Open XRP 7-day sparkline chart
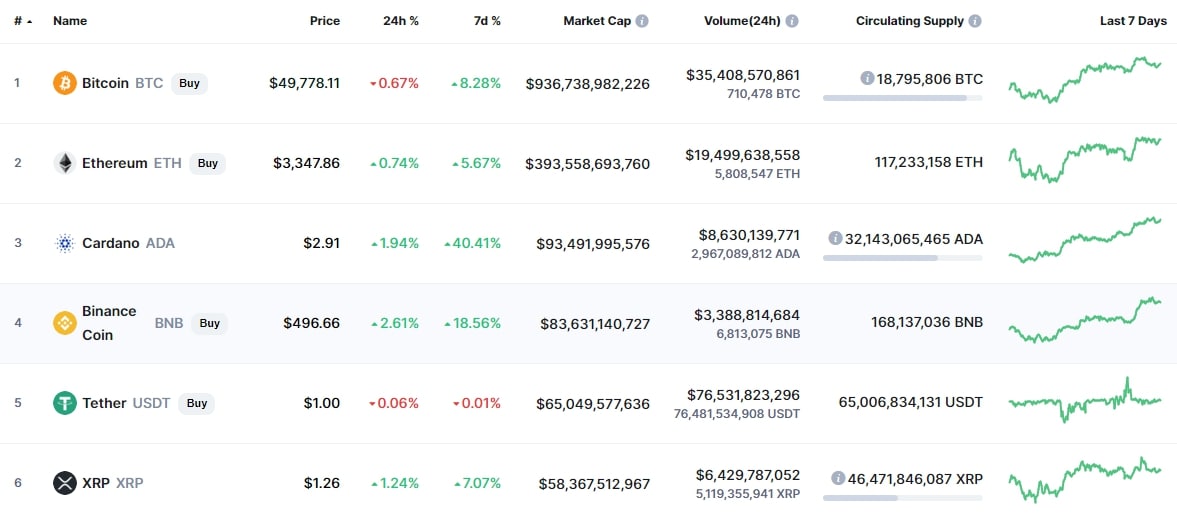The height and width of the screenshot is (517, 1177). [1085, 480]
